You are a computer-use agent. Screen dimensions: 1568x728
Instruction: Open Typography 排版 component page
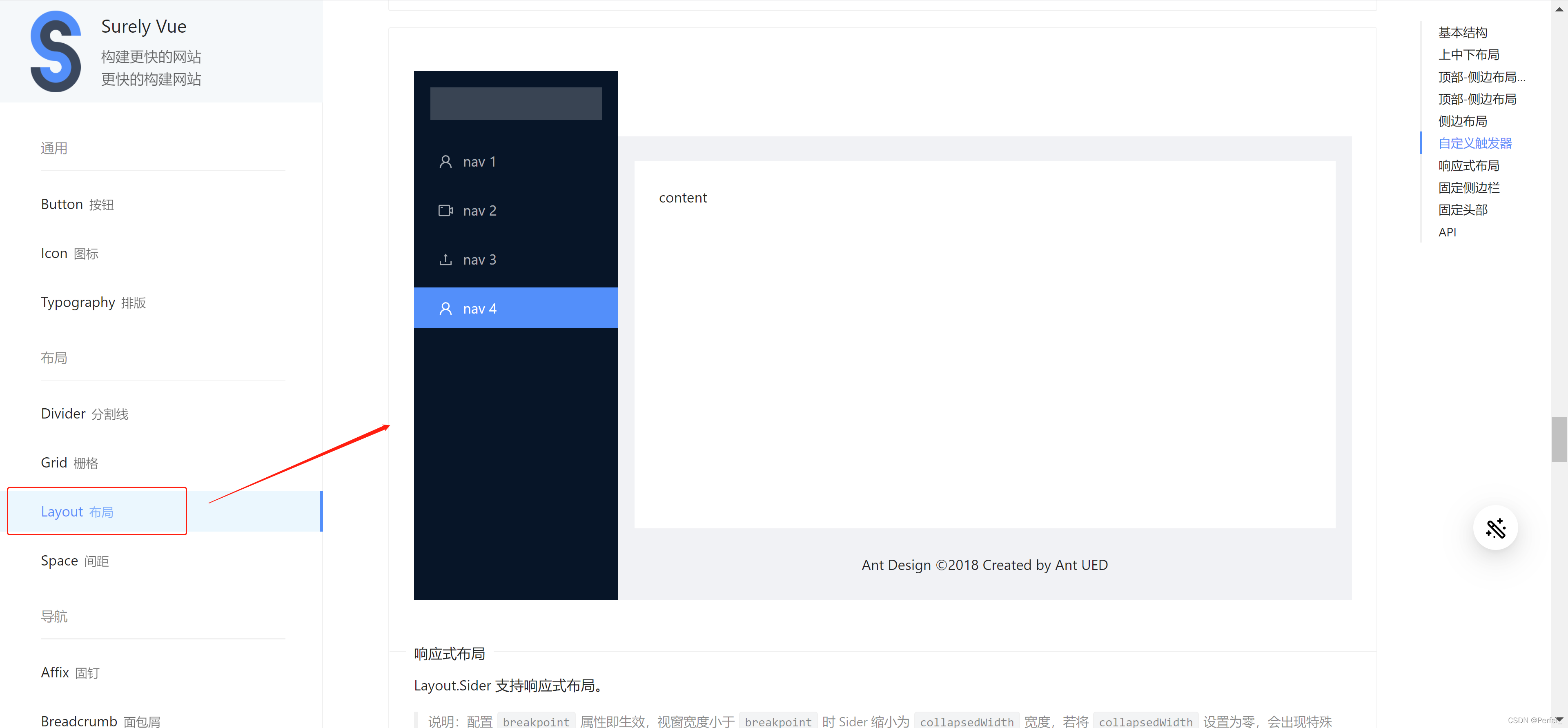93,303
